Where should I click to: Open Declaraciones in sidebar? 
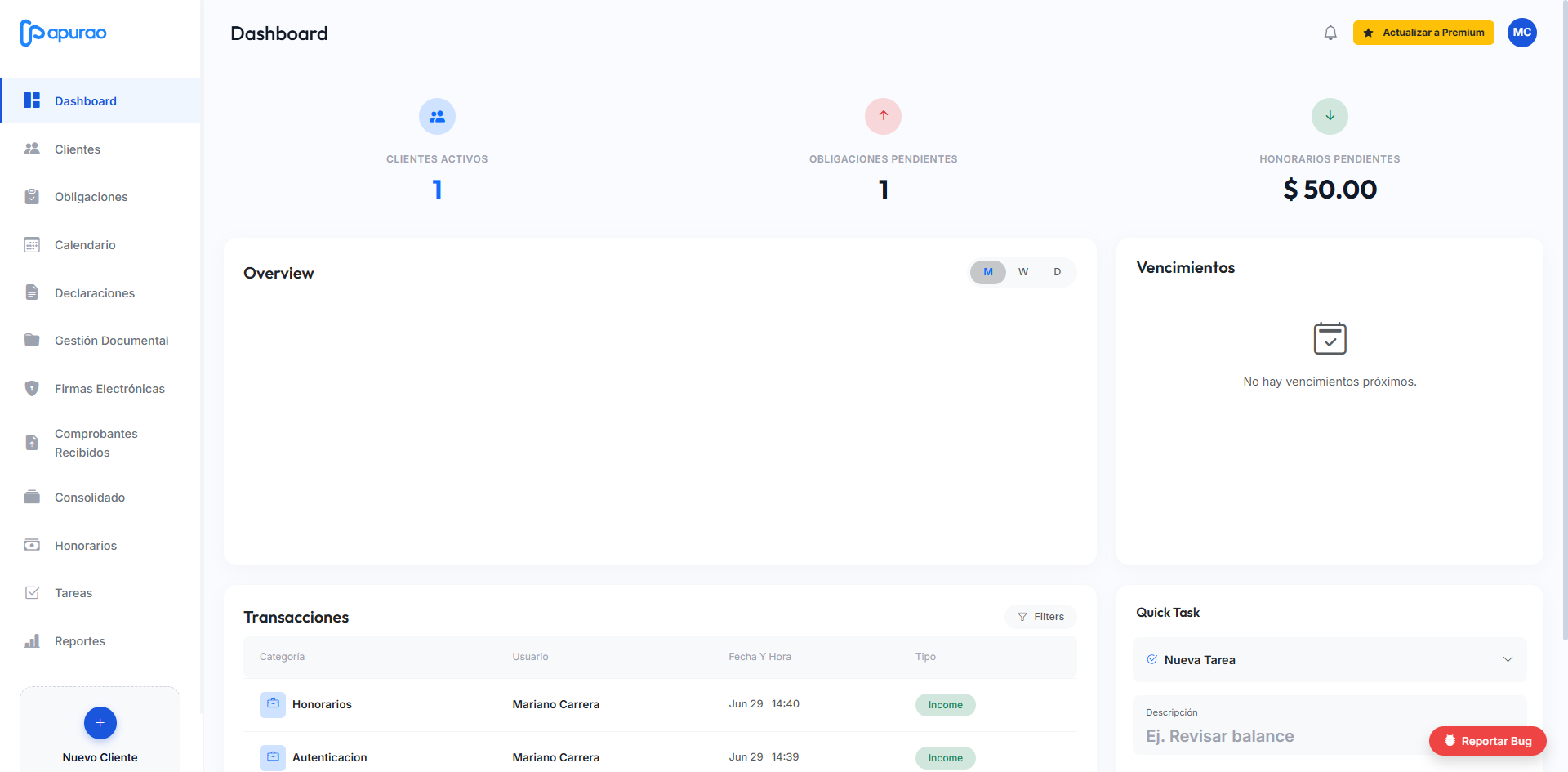[x=101, y=292]
